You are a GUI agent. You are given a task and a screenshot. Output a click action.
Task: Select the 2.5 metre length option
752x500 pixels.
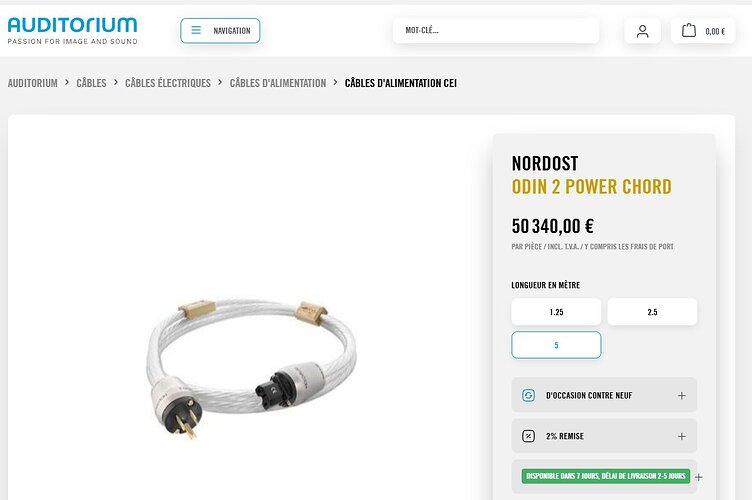pyautogui.click(x=652, y=312)
